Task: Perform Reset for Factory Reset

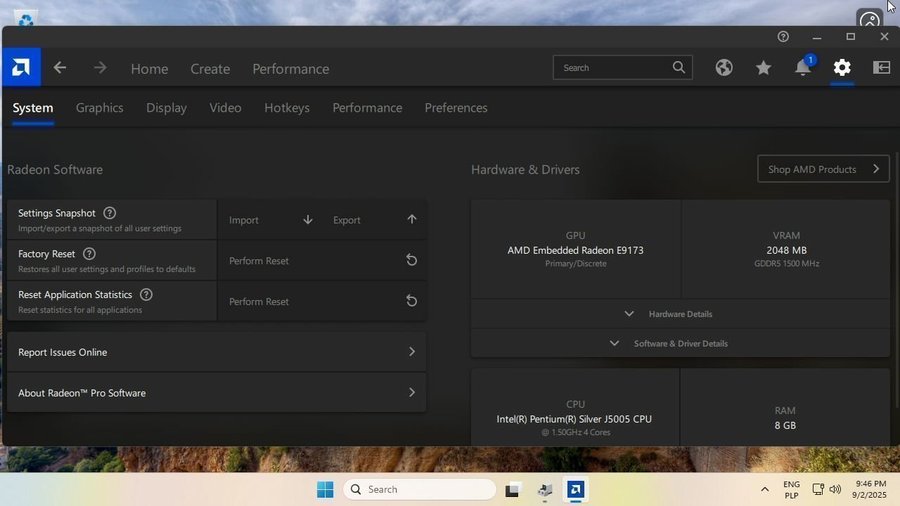Action: point(322,261)
